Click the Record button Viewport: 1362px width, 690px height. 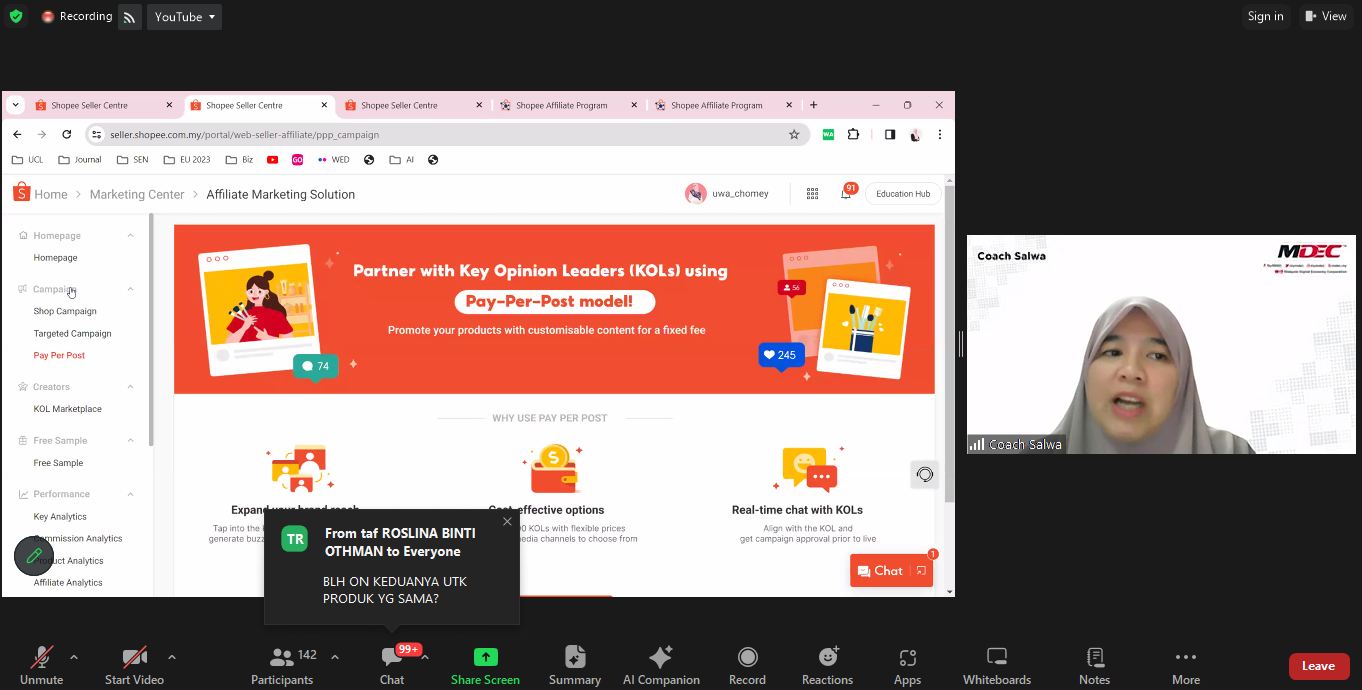point(747,665)
